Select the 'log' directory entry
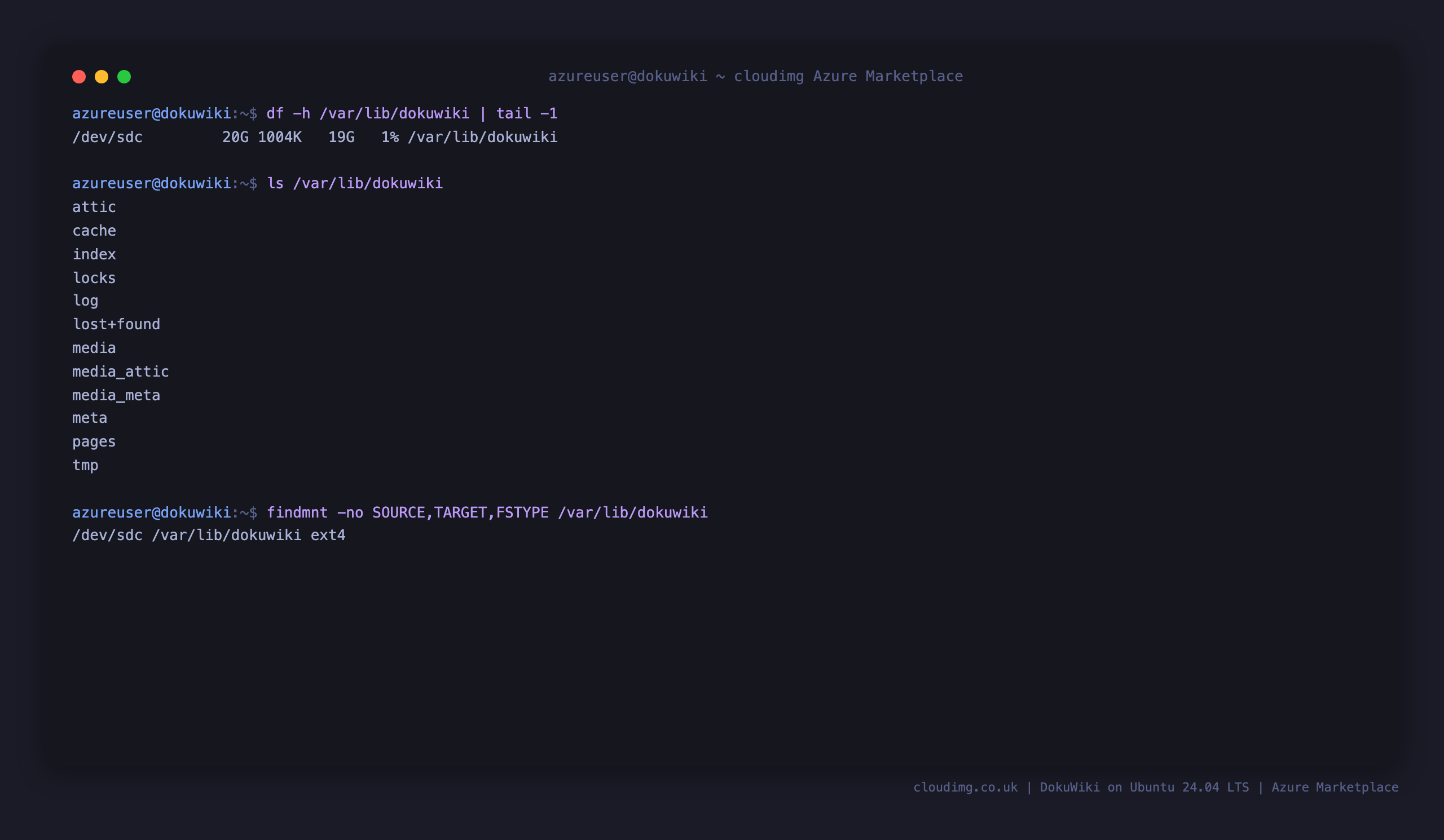Screen dimensions: 1444x840 click(x=85, y=301)
